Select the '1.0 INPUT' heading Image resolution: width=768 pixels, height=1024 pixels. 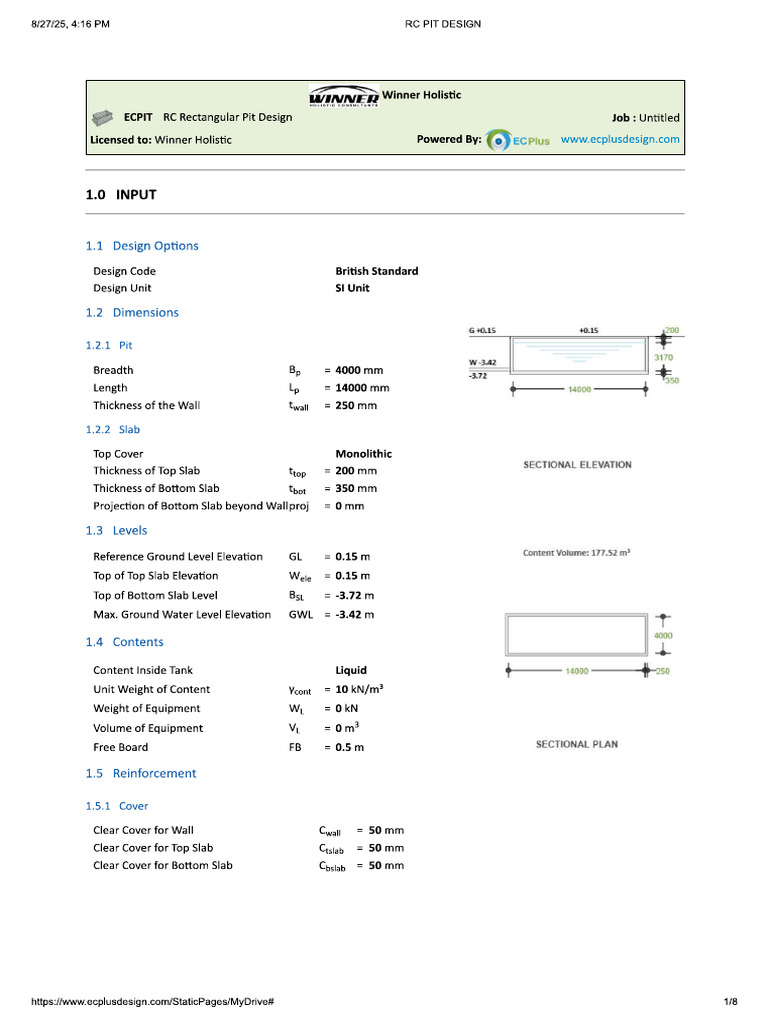(x=121, y=195)
